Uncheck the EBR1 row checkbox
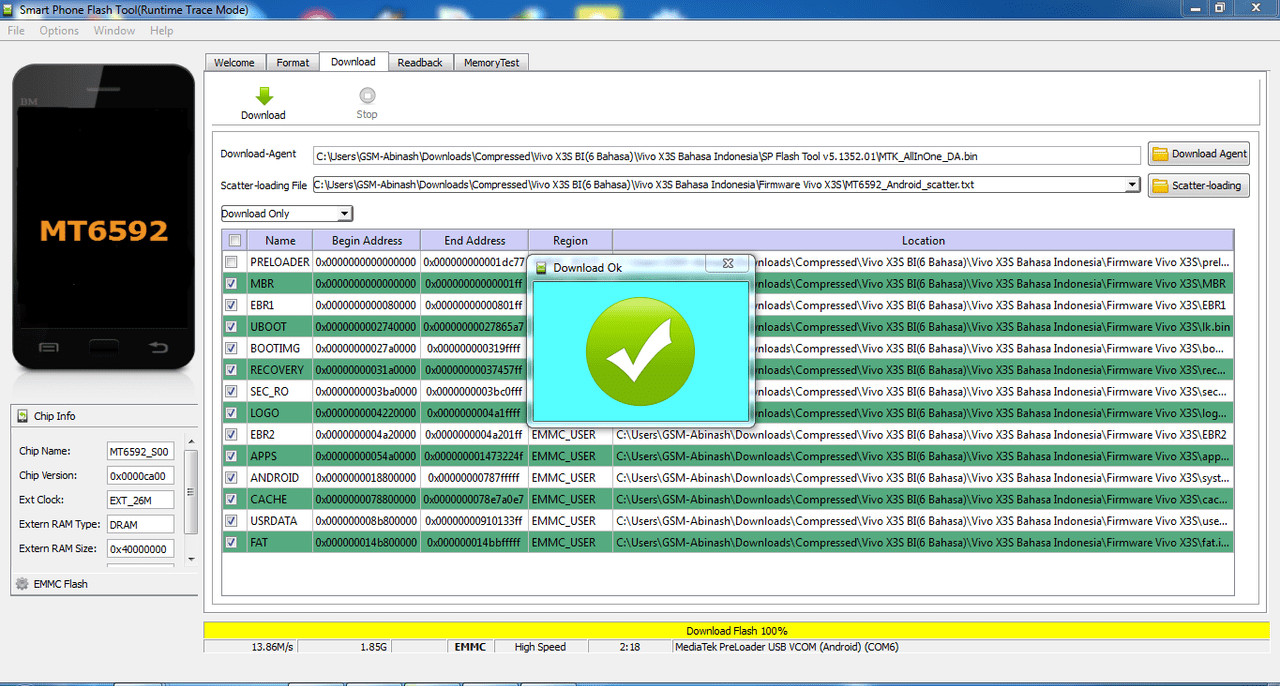Screen dimensions: 1280x686 point(232,305)
